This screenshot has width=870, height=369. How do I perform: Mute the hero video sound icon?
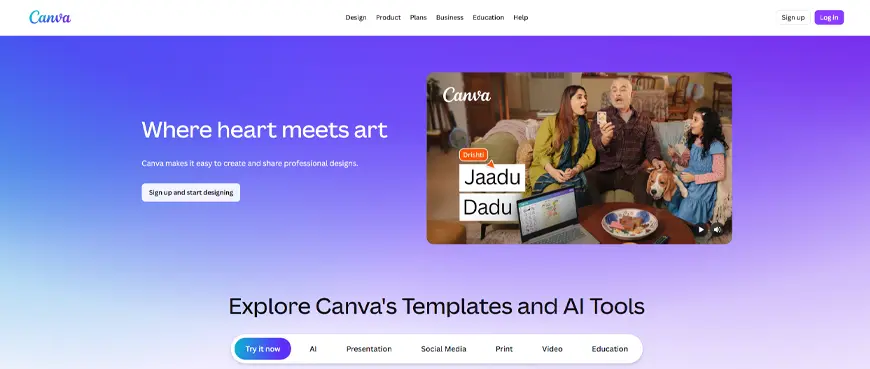pos(717,229)
